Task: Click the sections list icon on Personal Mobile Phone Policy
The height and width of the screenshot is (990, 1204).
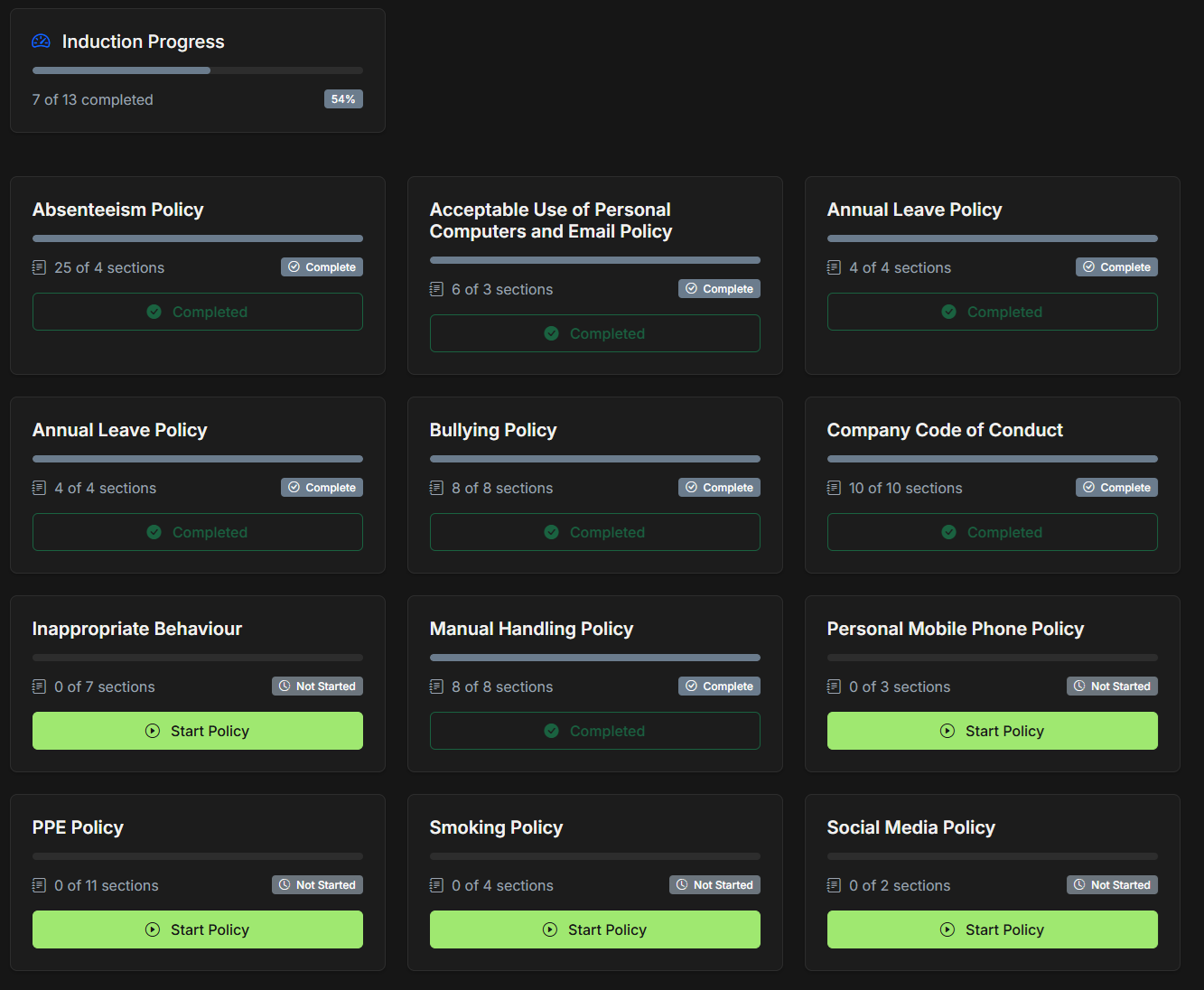Action: (834, 686)
